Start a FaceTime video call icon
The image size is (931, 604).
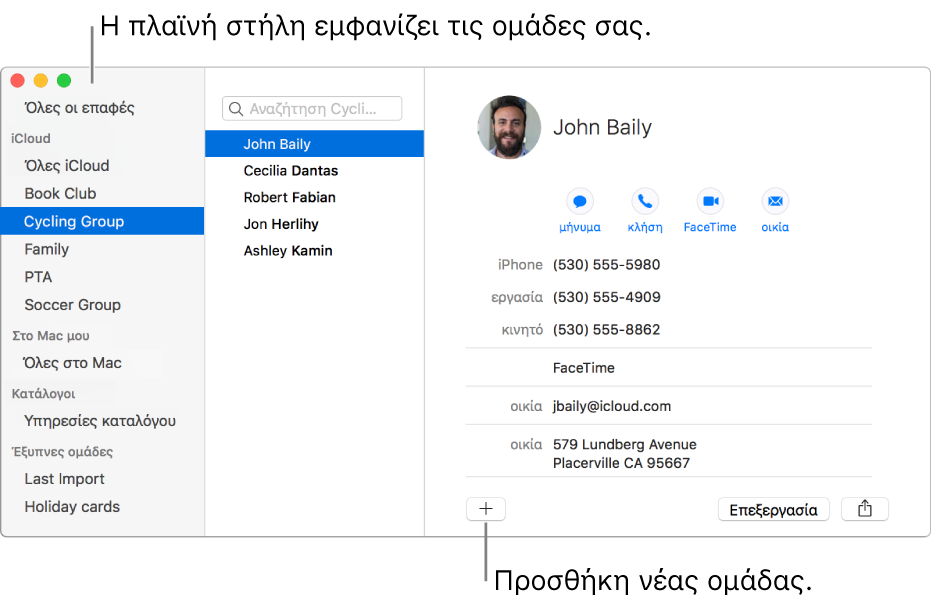coord(710,201)
